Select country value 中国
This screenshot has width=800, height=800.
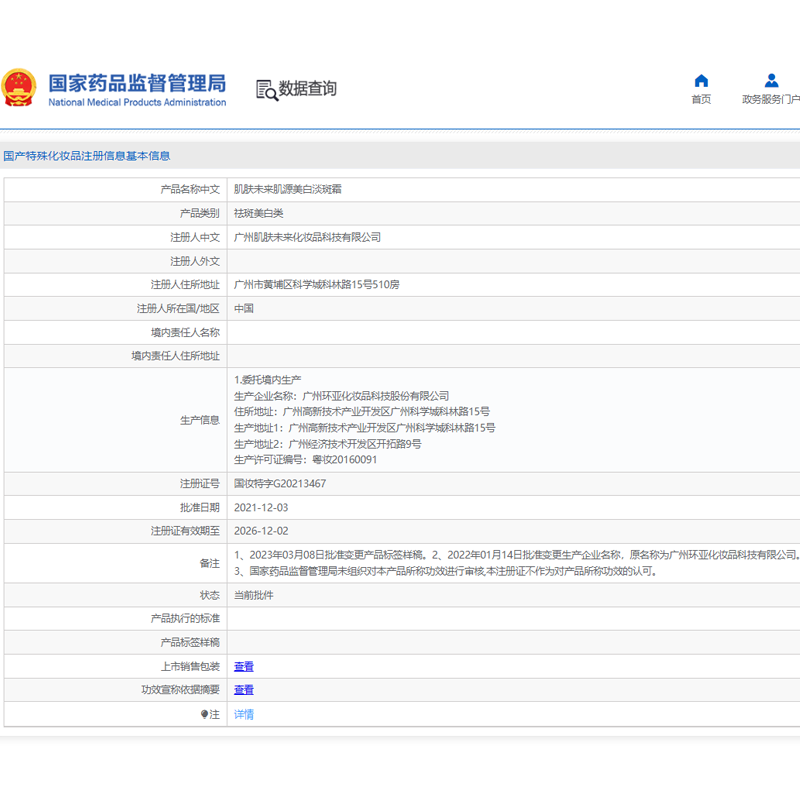coord(244,309)
